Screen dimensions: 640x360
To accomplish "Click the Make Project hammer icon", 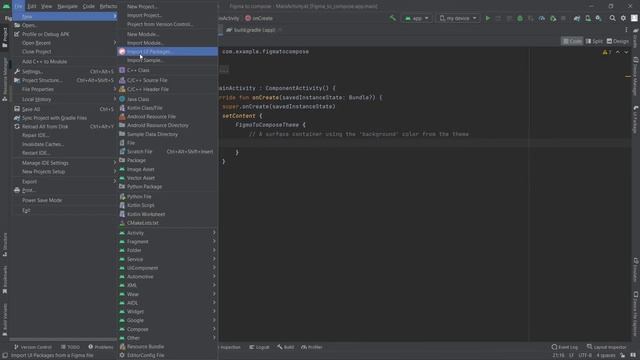I will click(393, 18).
